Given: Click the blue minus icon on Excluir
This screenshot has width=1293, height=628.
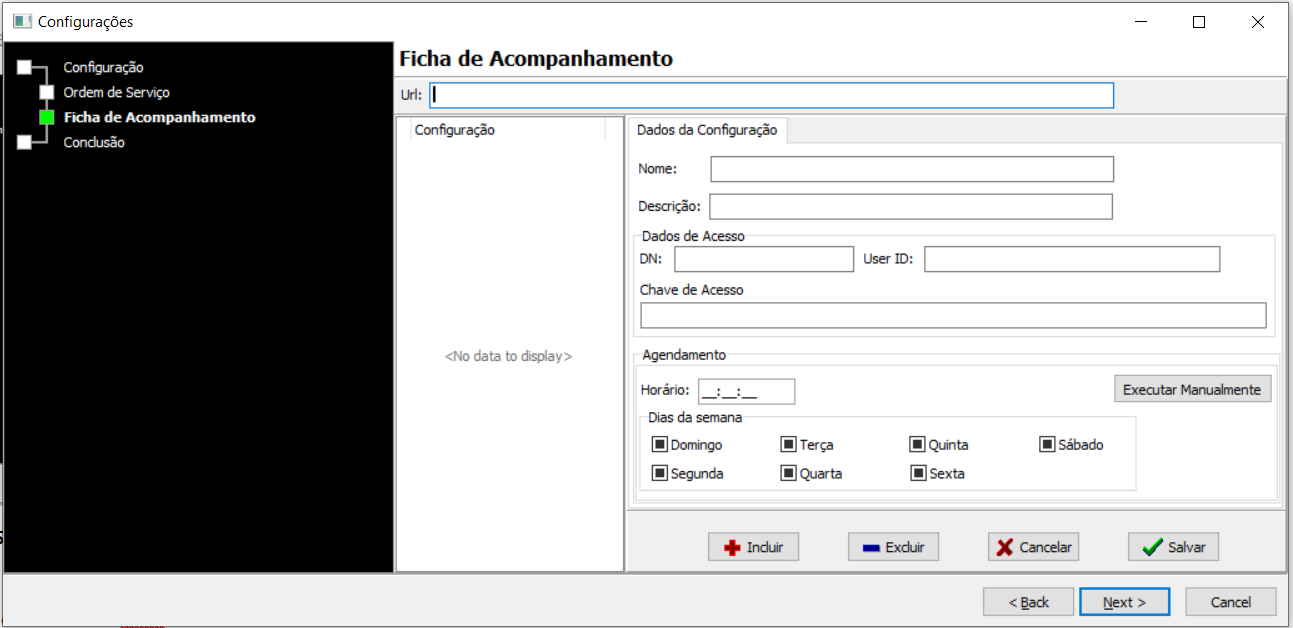Looking at the screenshot, I should click(x=871, y=547).
